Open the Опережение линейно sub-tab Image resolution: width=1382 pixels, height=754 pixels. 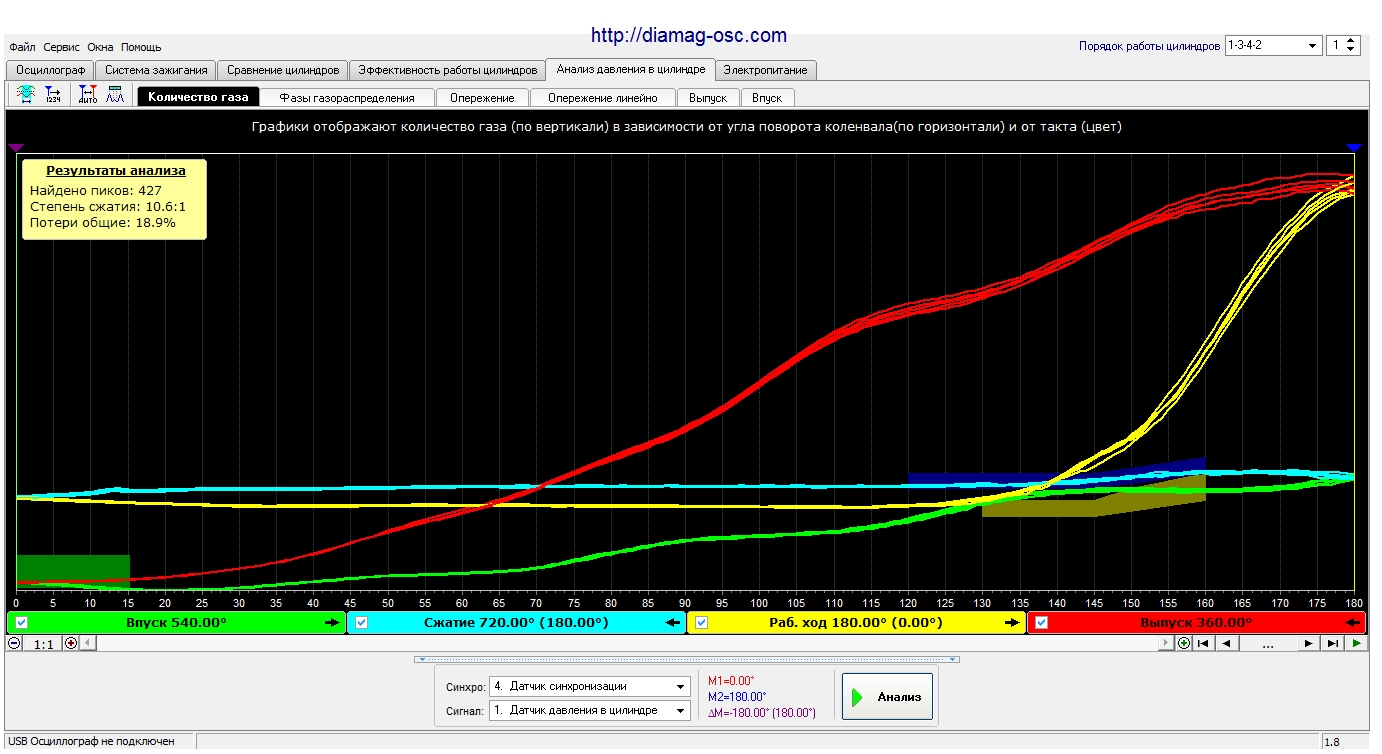[x=603, y=98]
